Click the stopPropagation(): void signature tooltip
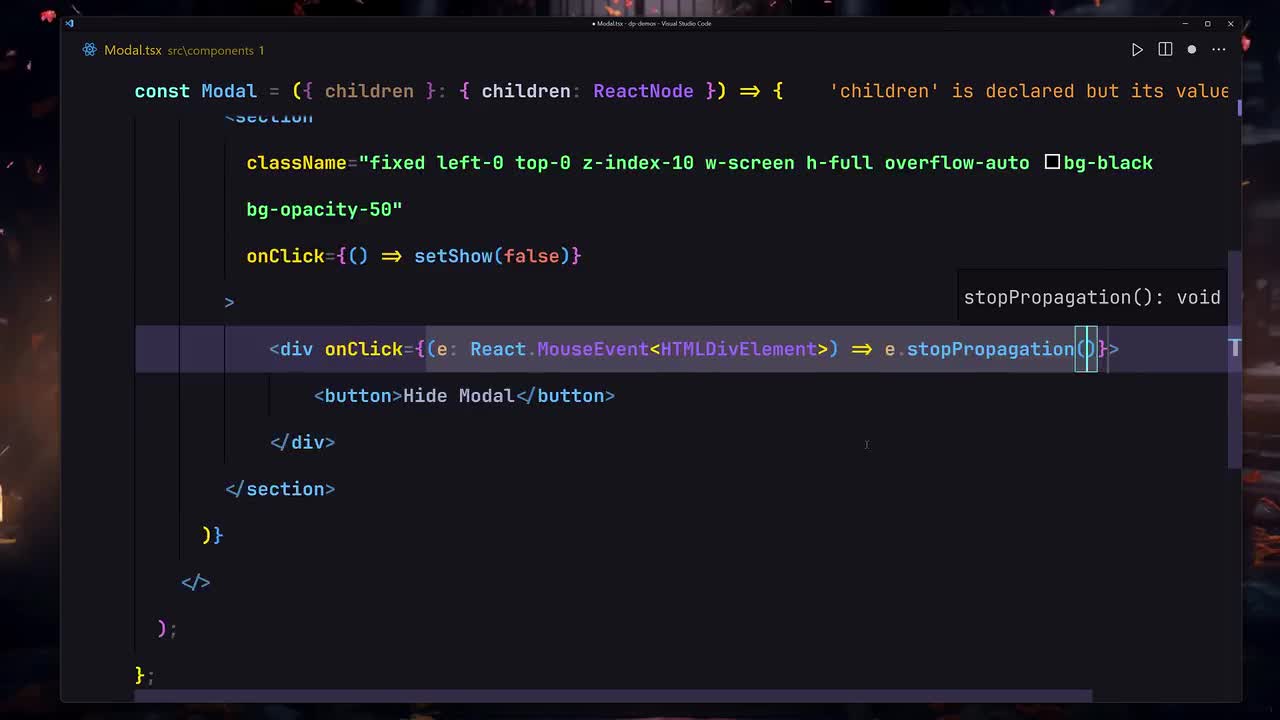 [1092, 297]
